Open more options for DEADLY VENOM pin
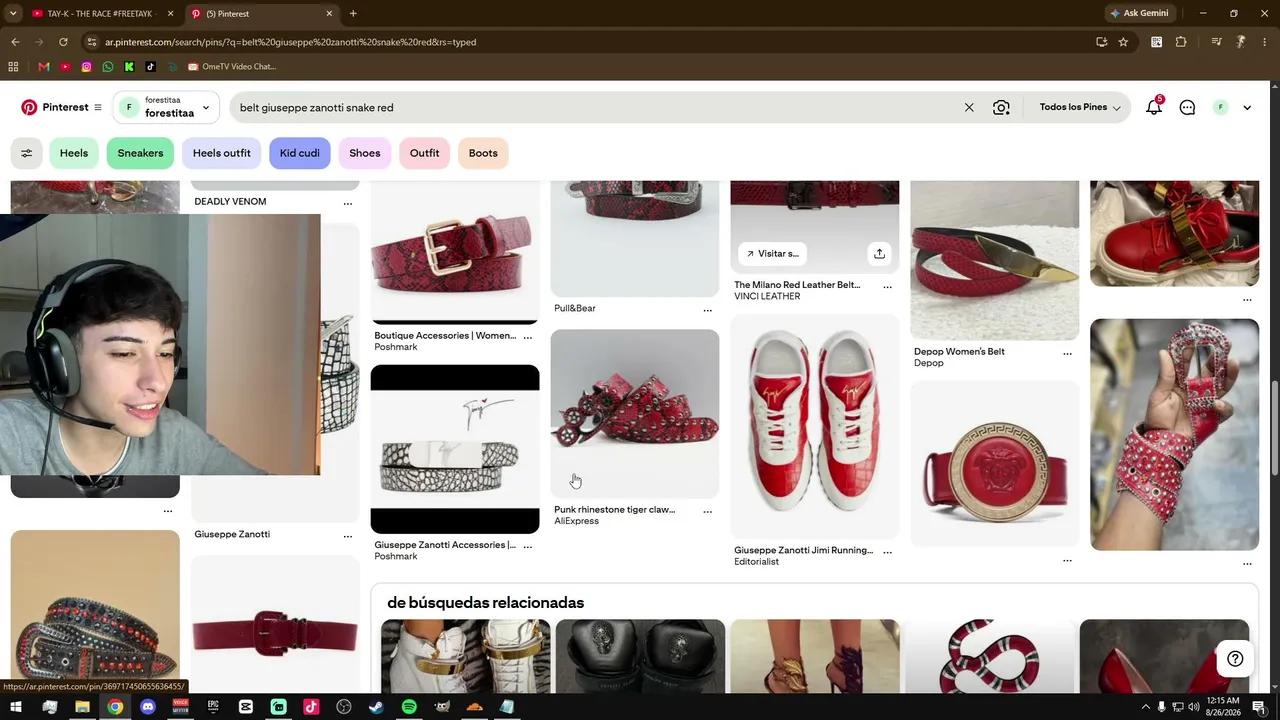The height and width of the screenshot is (720, 1280). pyautogui.click(x=348, y=203)
